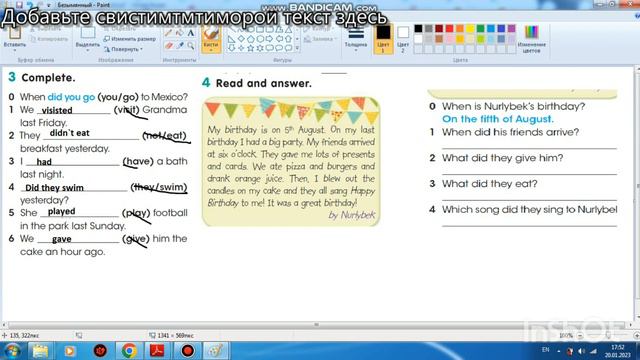Select the Color picker eyedropper tool

[180, 46]
